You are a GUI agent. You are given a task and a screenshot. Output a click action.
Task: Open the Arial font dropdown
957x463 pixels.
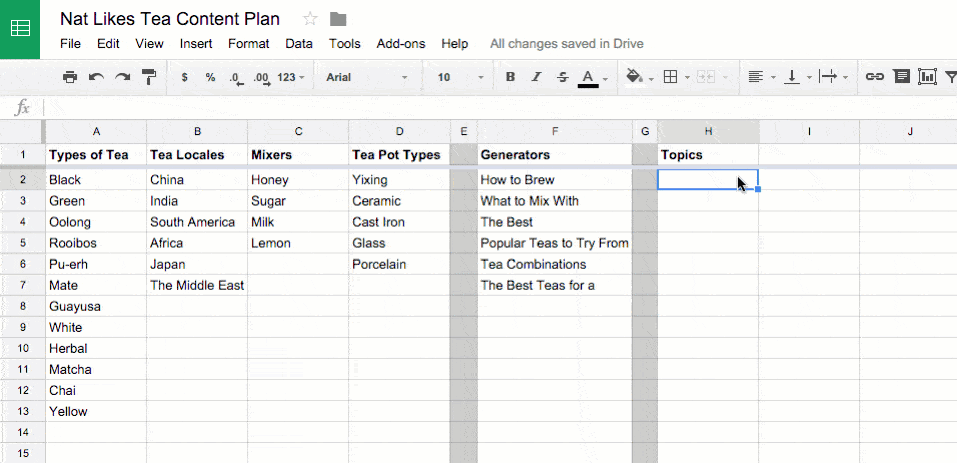[366, 77]
